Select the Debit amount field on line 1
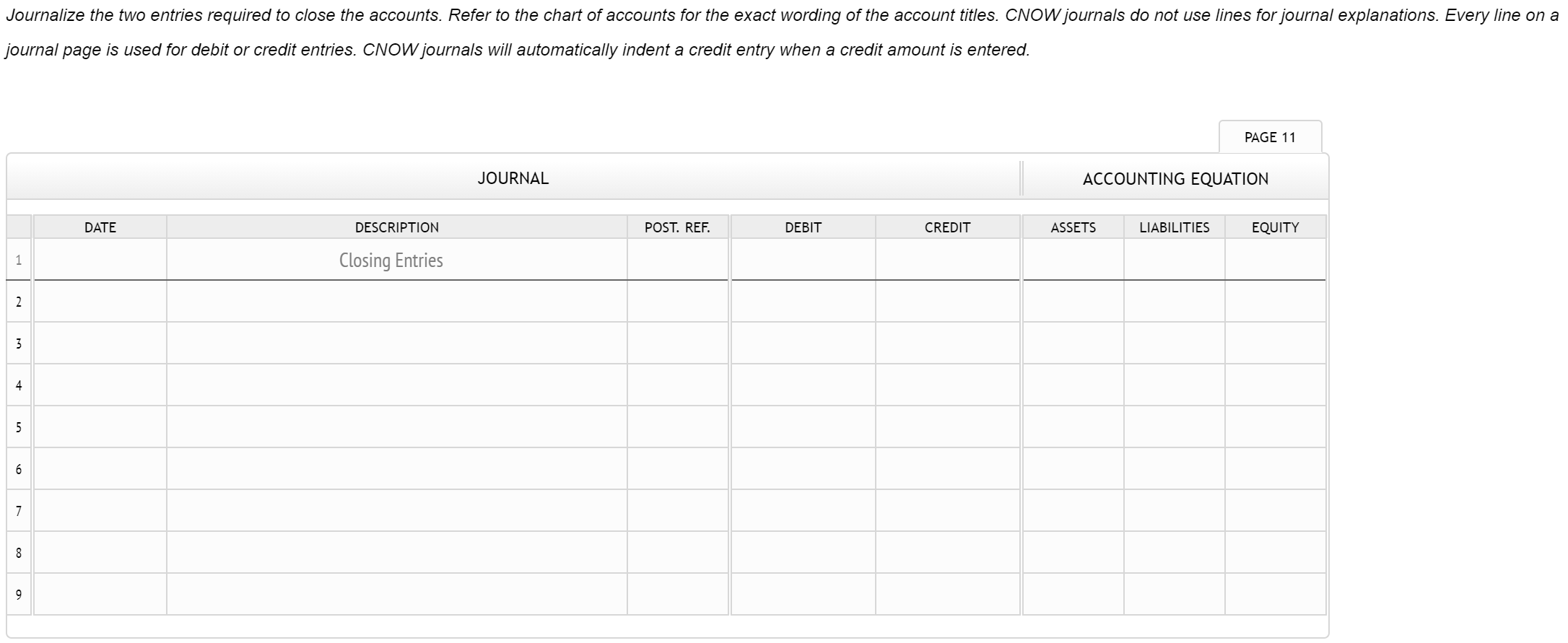This screenshot has width=1568, height=643. point(801,260)
